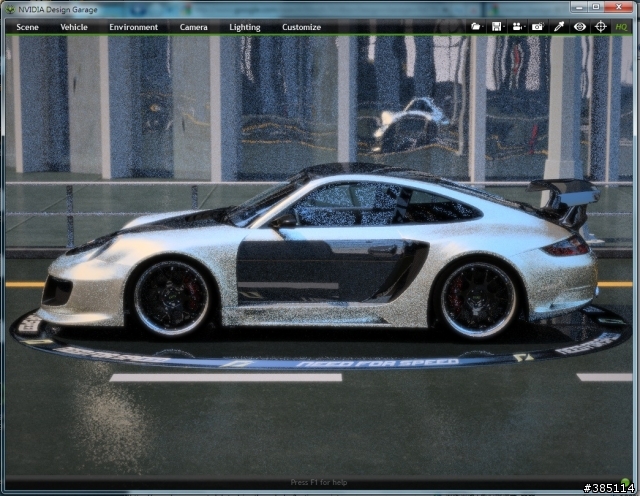This screenshot has height=496, width=640.
Task: Open the Camera menu
Action: [x=193, y=27]
